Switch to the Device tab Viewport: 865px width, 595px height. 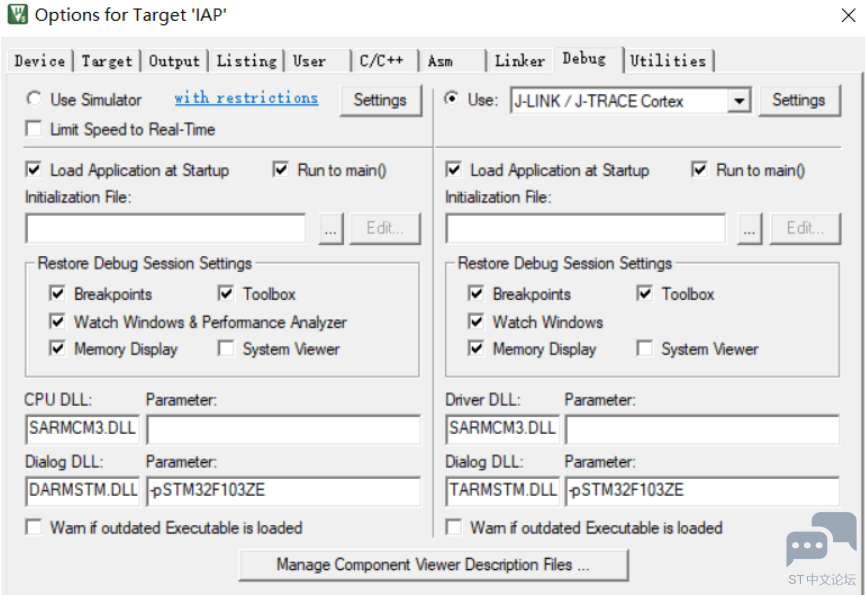click(40, 61)
